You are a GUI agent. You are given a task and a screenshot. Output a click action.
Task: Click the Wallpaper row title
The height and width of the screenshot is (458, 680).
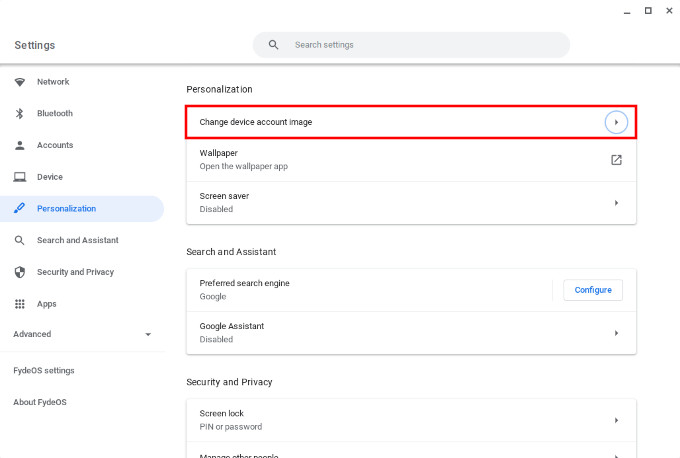219,153
